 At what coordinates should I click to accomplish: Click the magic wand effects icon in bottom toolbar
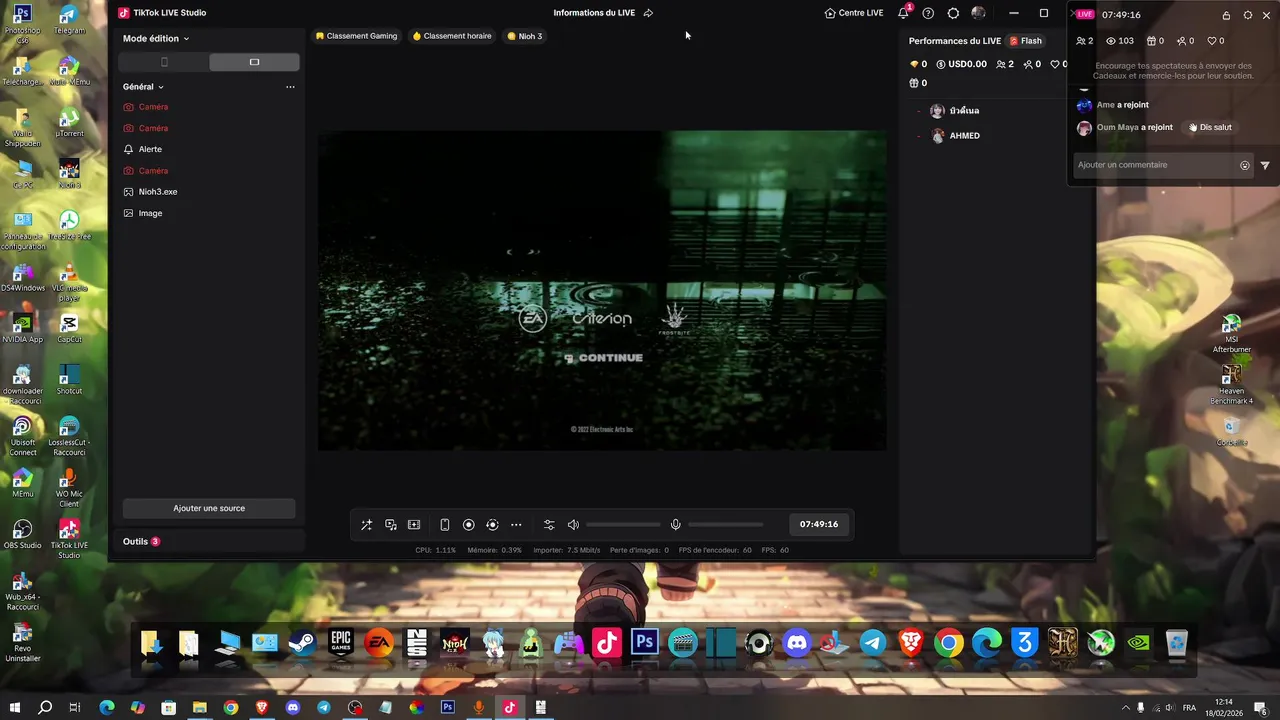point(366,525)
